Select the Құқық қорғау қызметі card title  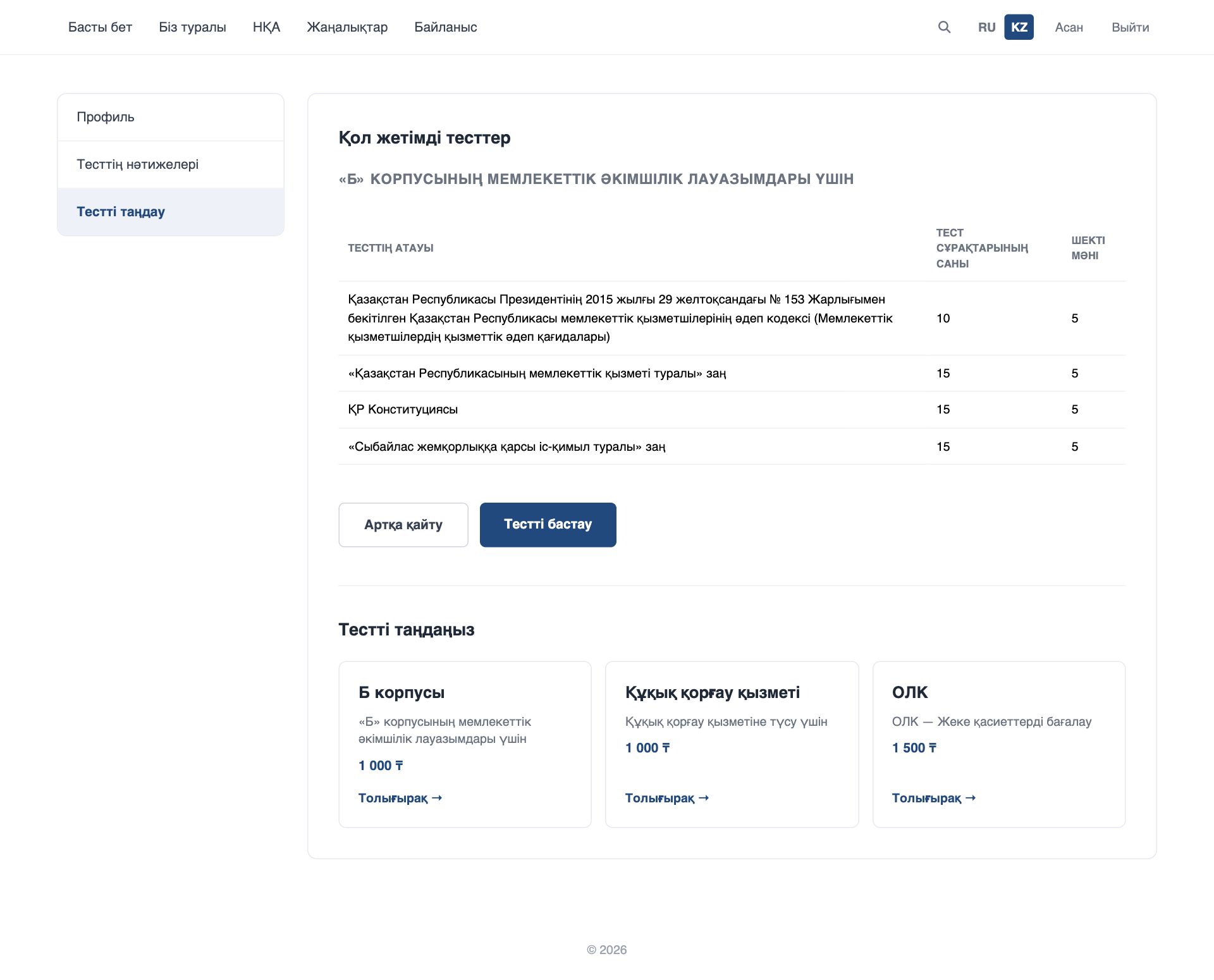coord(713,692)
